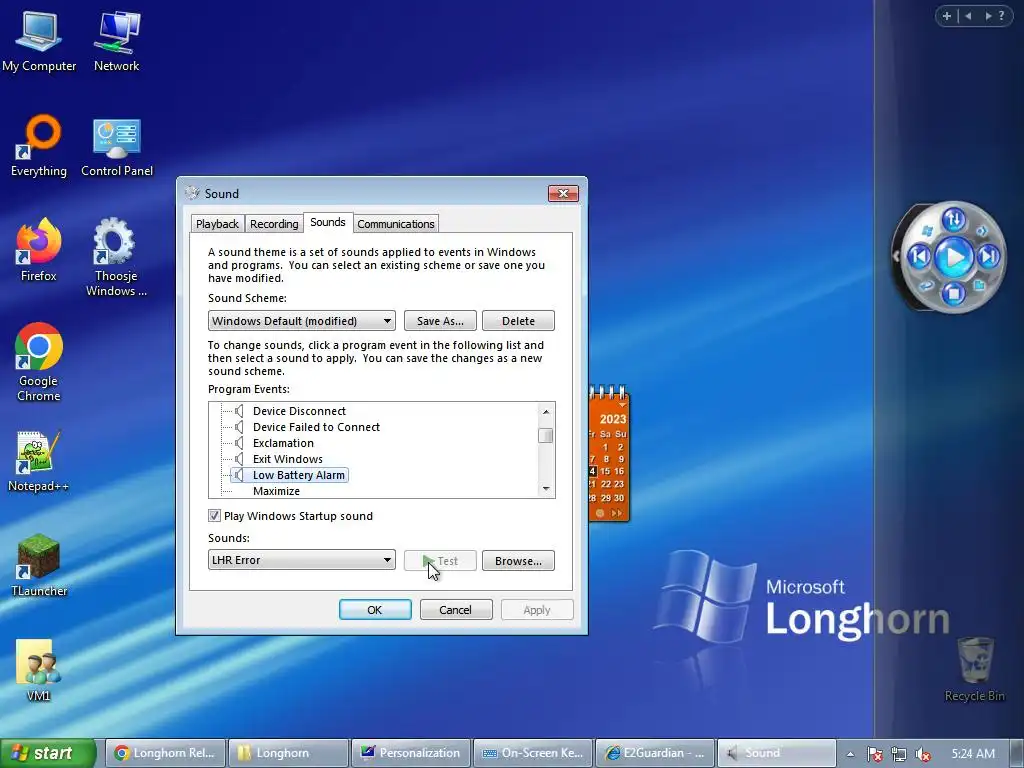Screen dimensions: 1024x768
Task: Open the Network desktop icon
Action: (x=116, y=40)
